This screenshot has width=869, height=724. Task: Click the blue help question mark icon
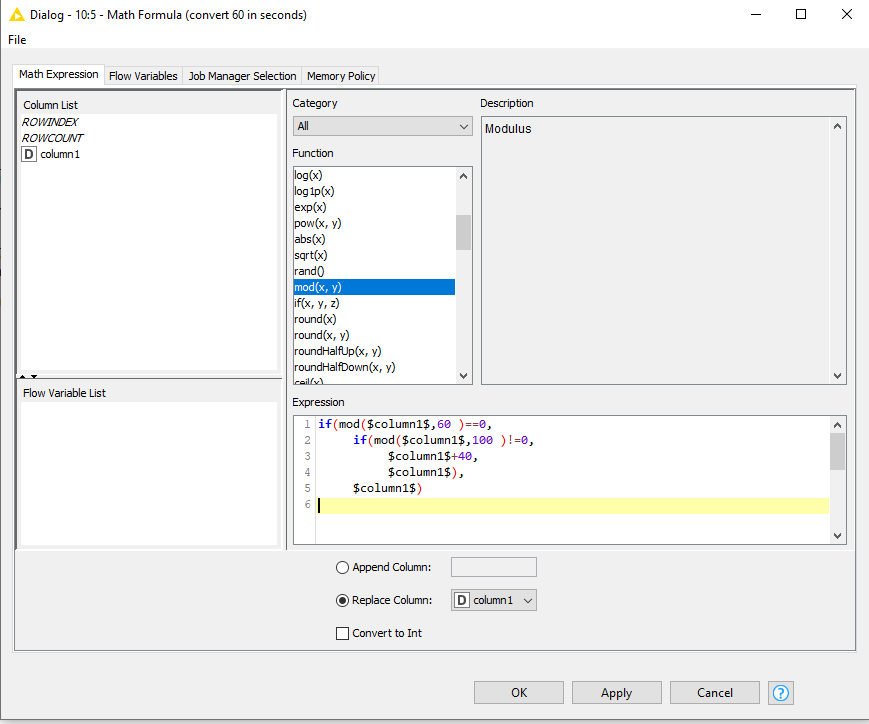point(780,692)
